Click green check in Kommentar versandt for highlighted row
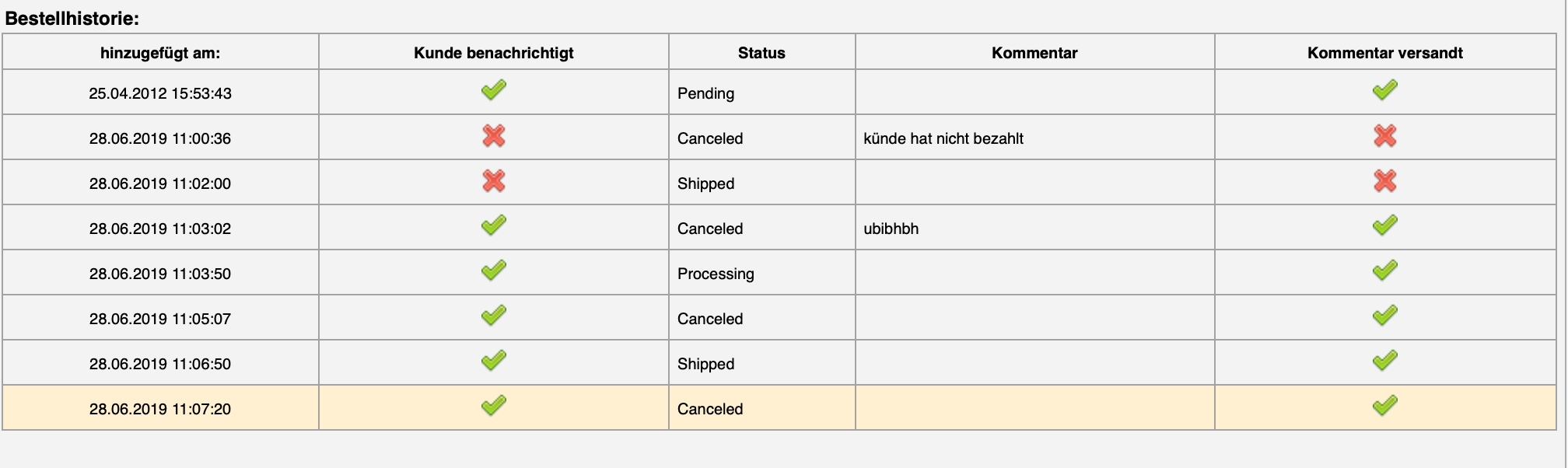The width and height of the screenshot is (1568, 468). click(x=1384, y=406)
